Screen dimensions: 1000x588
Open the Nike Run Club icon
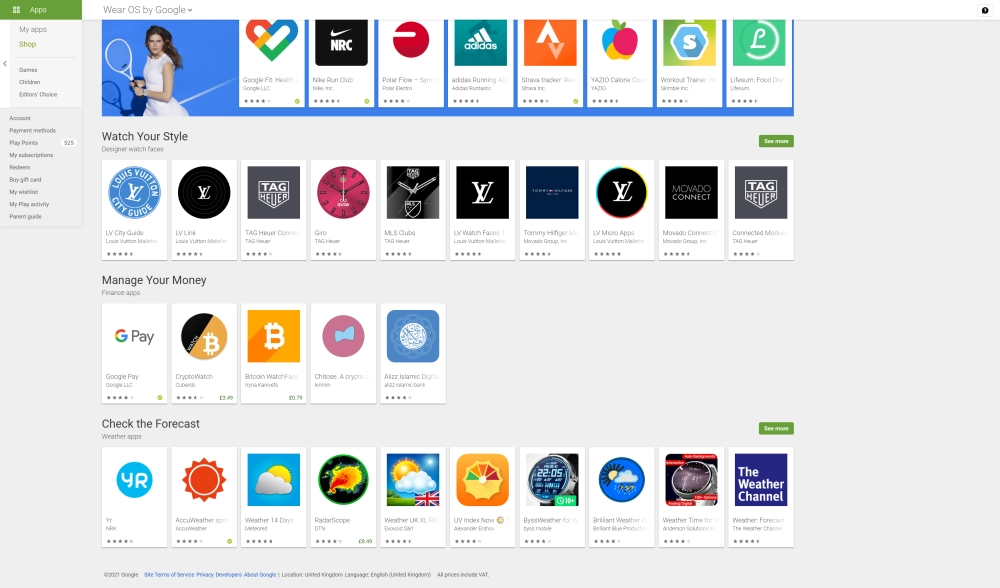click(341, 42)
